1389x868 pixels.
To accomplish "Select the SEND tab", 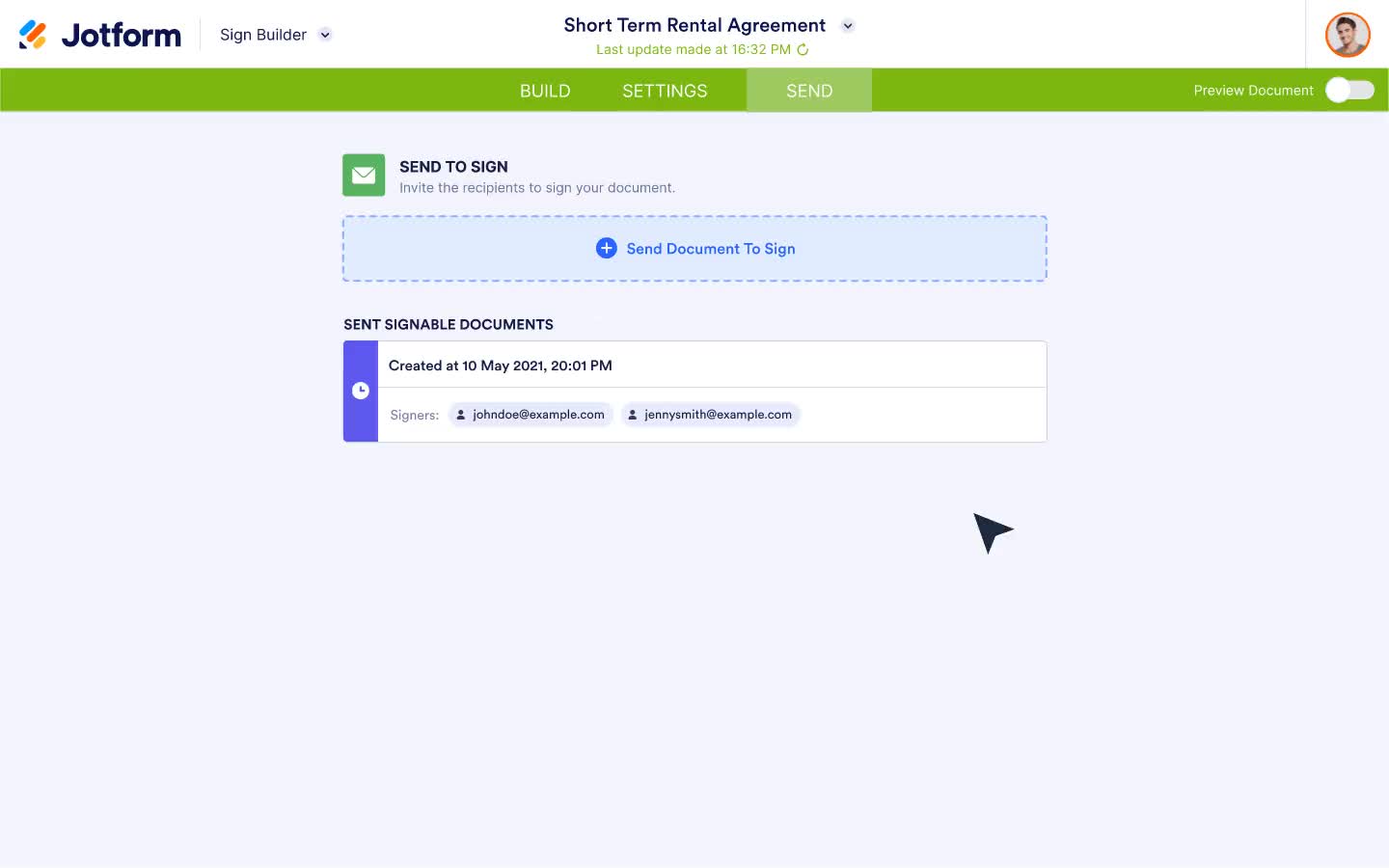I will click(808, 91).
